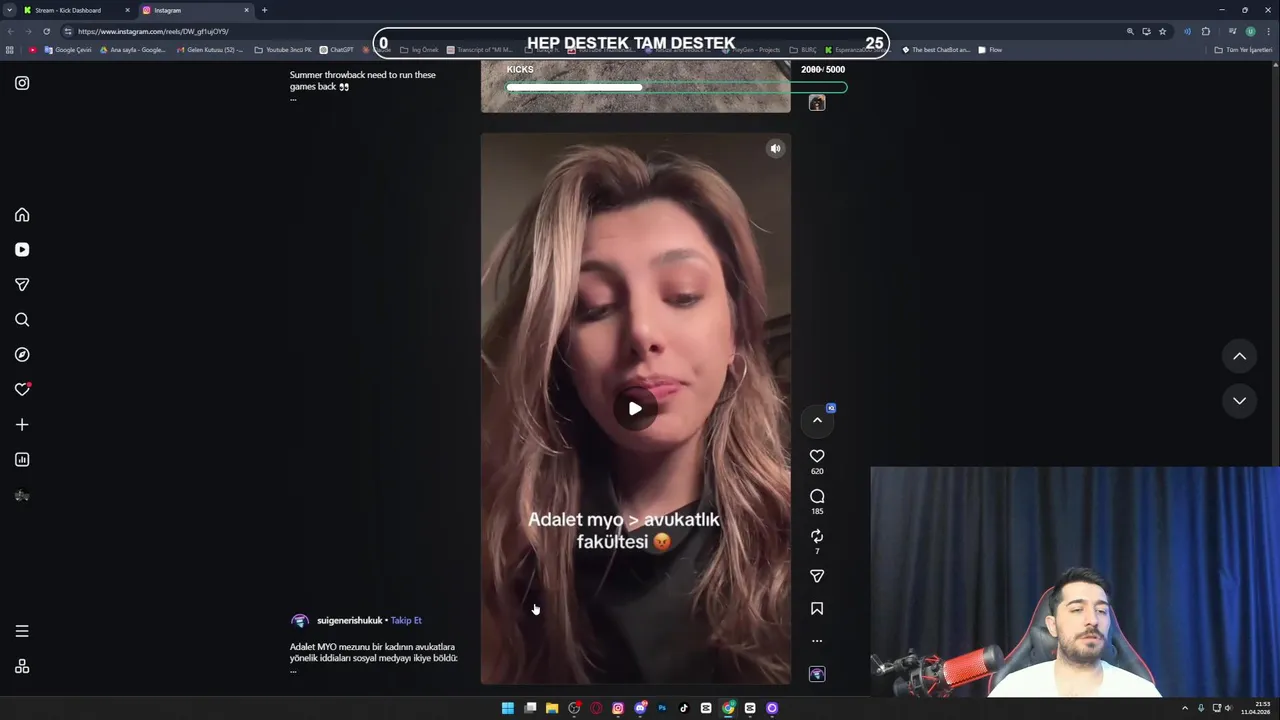Viewport: 1280px width, 720px height.
Task: Open Reels in the left sidebar
Action: click(x=22, y=250)
